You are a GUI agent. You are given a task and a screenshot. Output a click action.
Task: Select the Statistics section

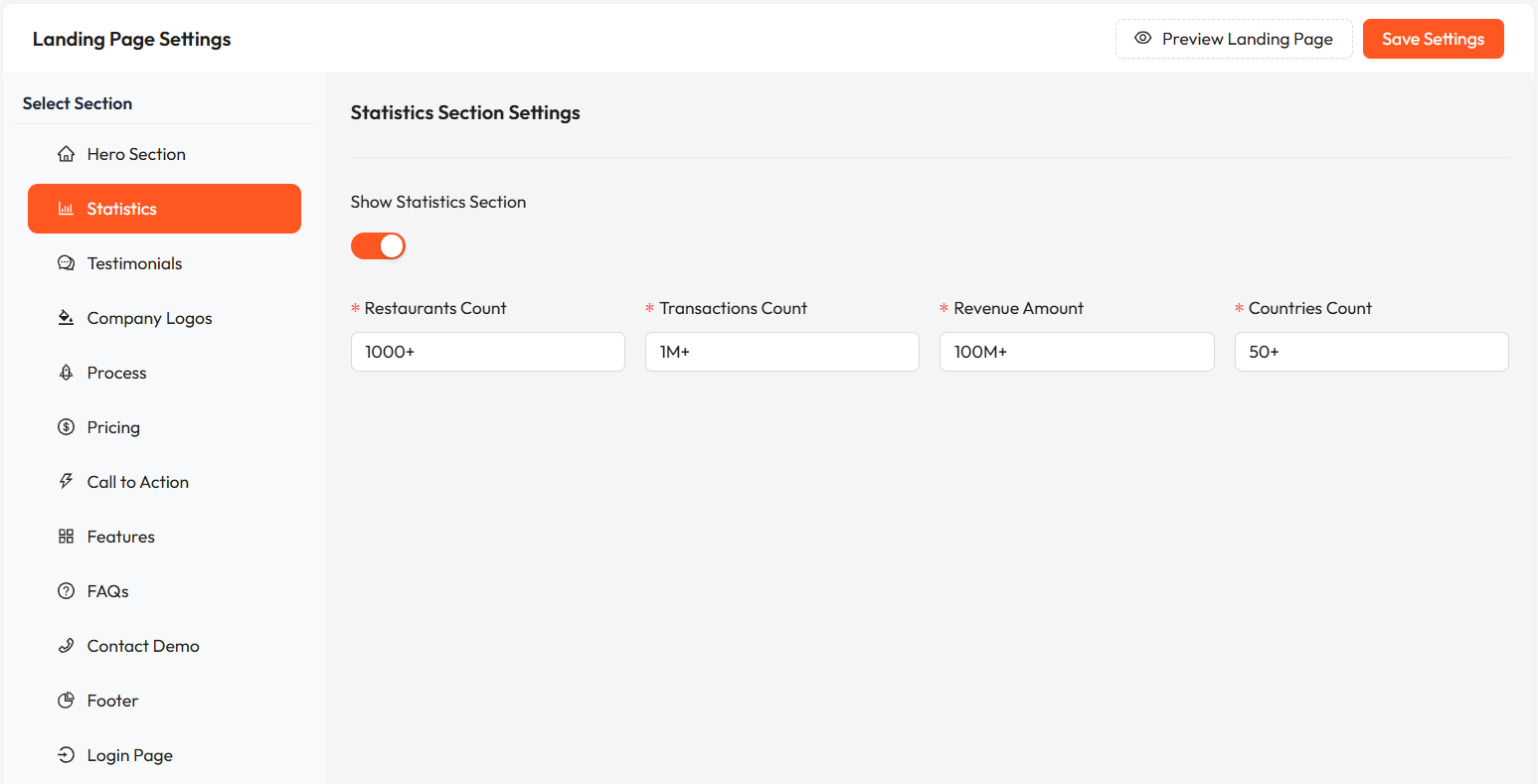(164, 209)
